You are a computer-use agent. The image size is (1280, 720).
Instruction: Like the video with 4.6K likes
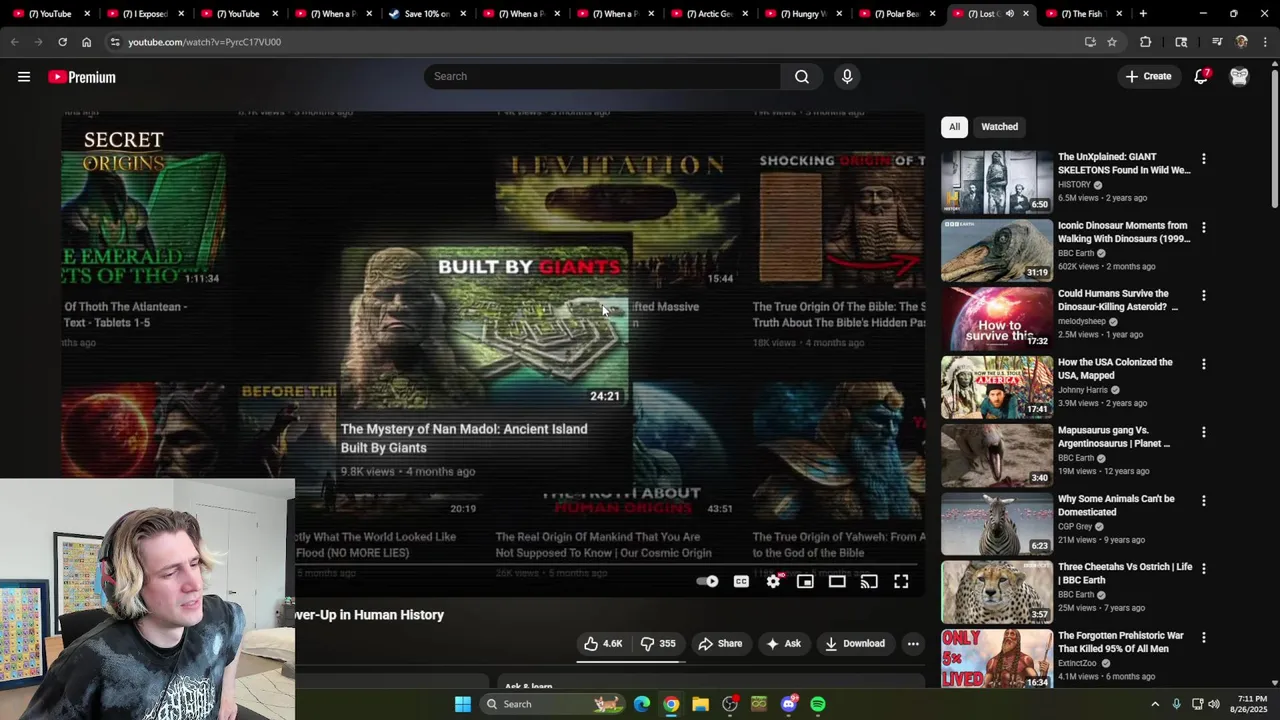604,644
